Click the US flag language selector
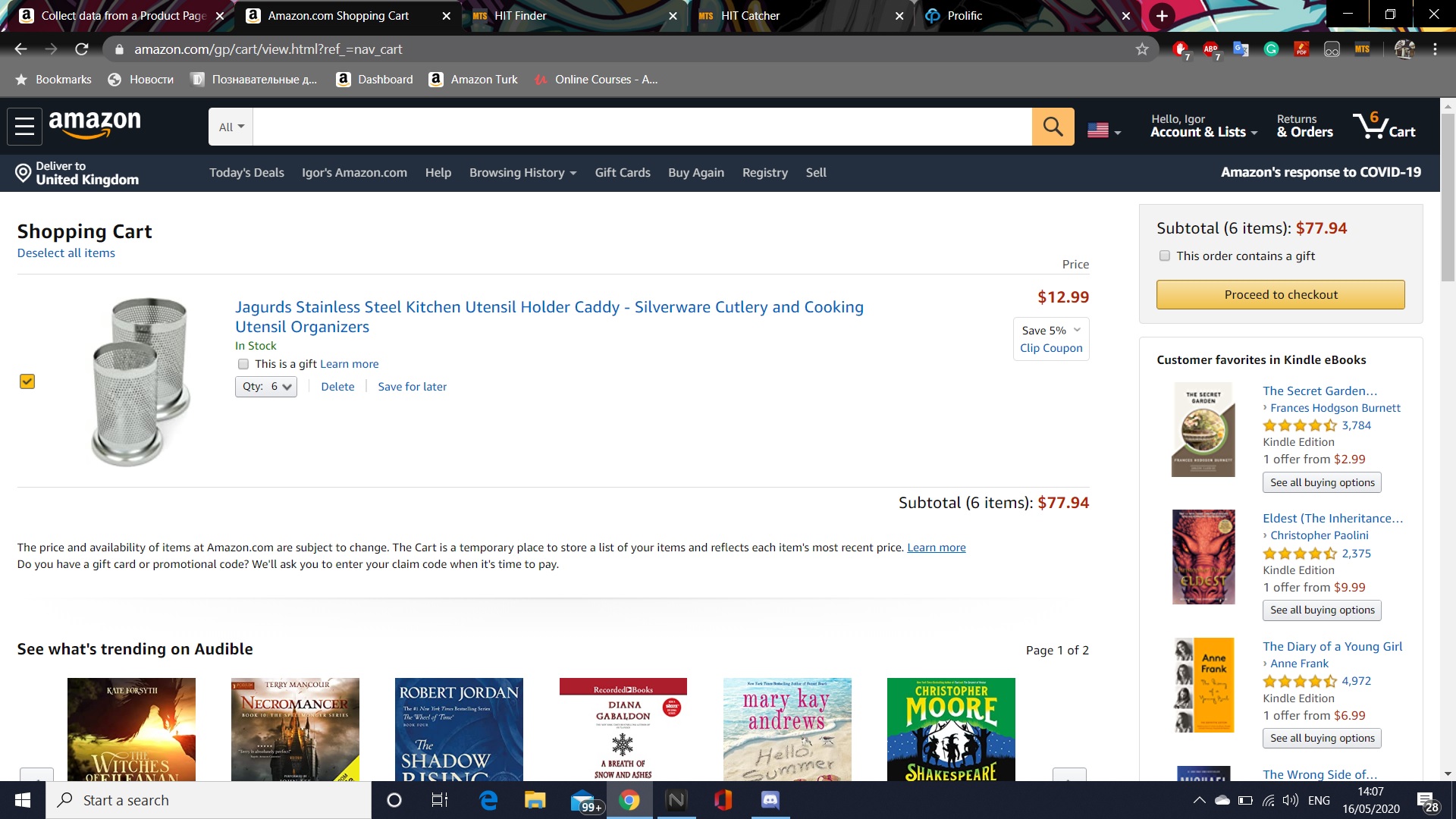The height and width of the screenshot is (819, 1456). (1103, 130)
